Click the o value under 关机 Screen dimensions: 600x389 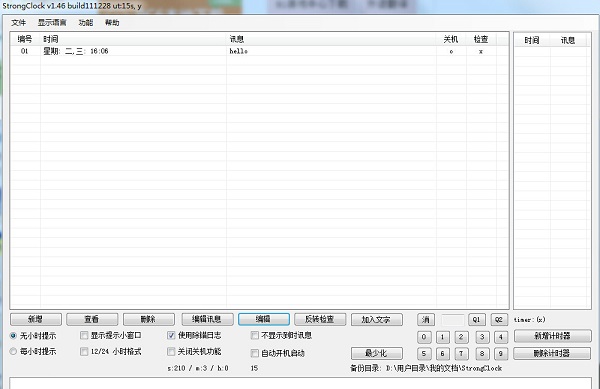click(451, 51)
